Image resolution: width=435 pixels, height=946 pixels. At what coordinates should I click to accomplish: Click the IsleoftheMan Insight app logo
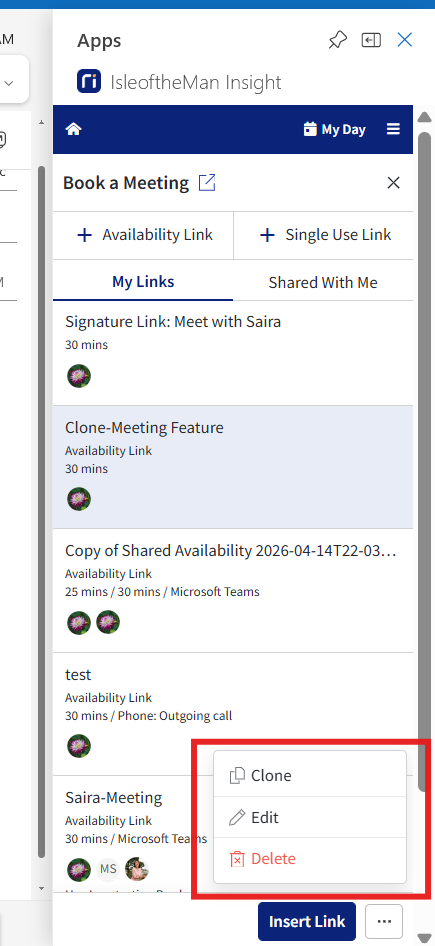tap(89, 81)
